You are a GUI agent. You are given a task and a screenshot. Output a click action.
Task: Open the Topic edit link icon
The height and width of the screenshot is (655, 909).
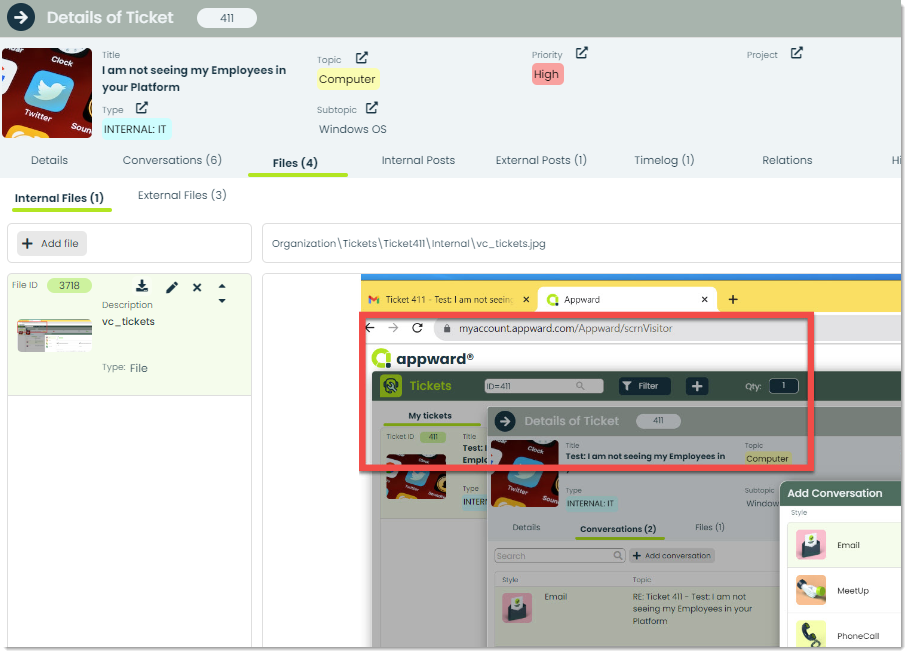[362, 58]
